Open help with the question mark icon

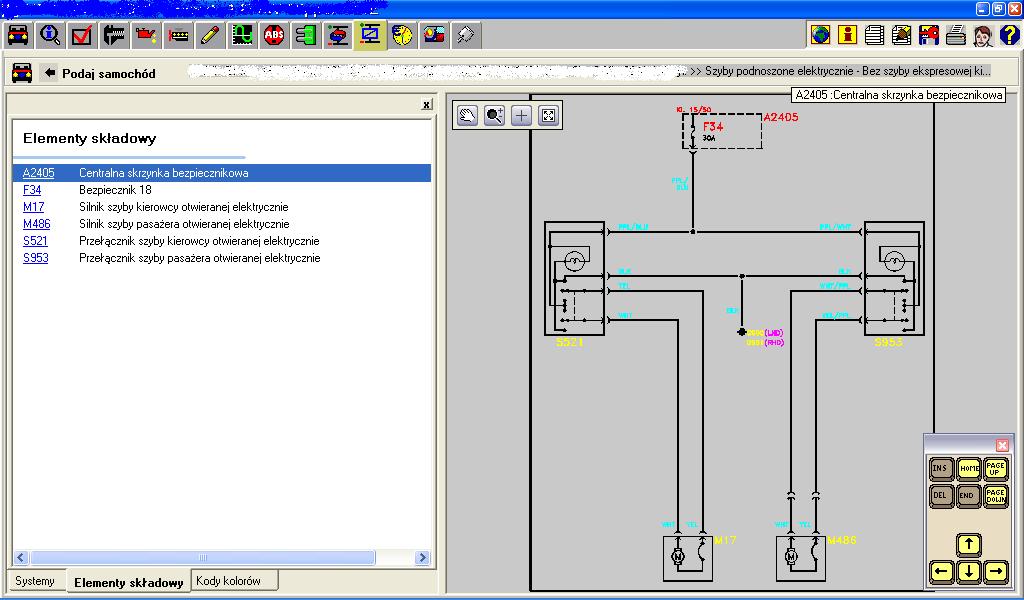(1009, 36)
